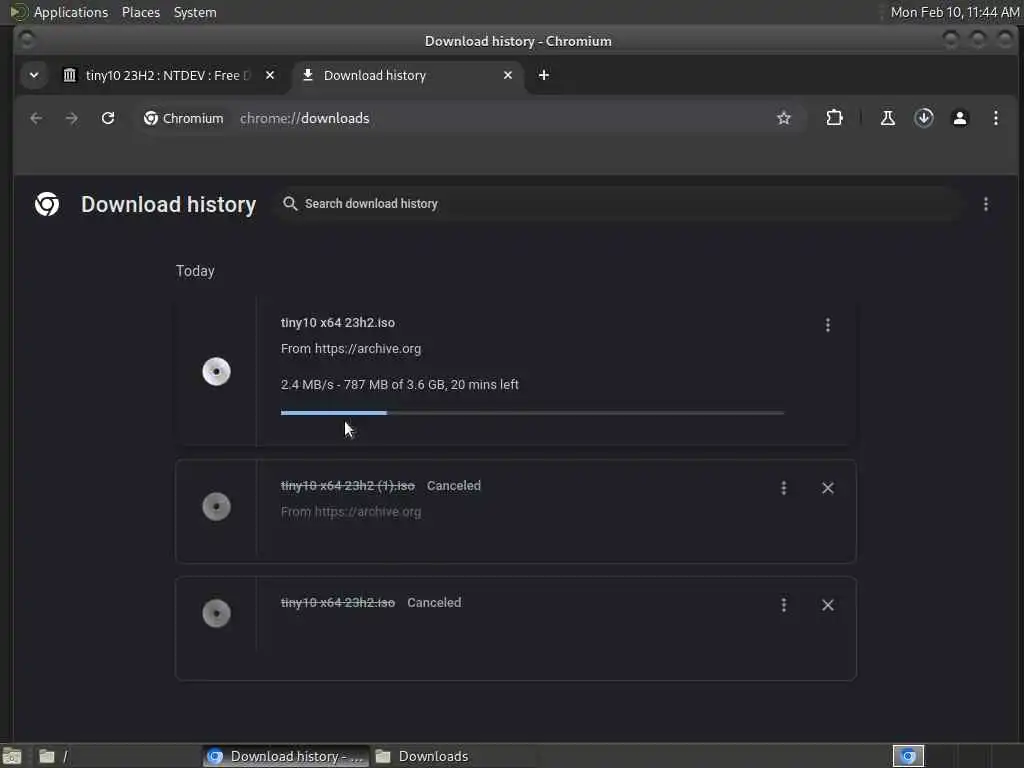Click the active tiny10 x64 23h2.iso file name
This screenshot has height=768, width=1024.
pos(338,323)
